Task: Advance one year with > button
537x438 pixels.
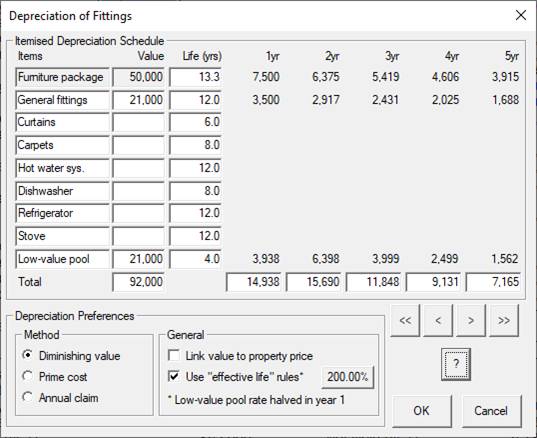Action: [x=471, y=321]
